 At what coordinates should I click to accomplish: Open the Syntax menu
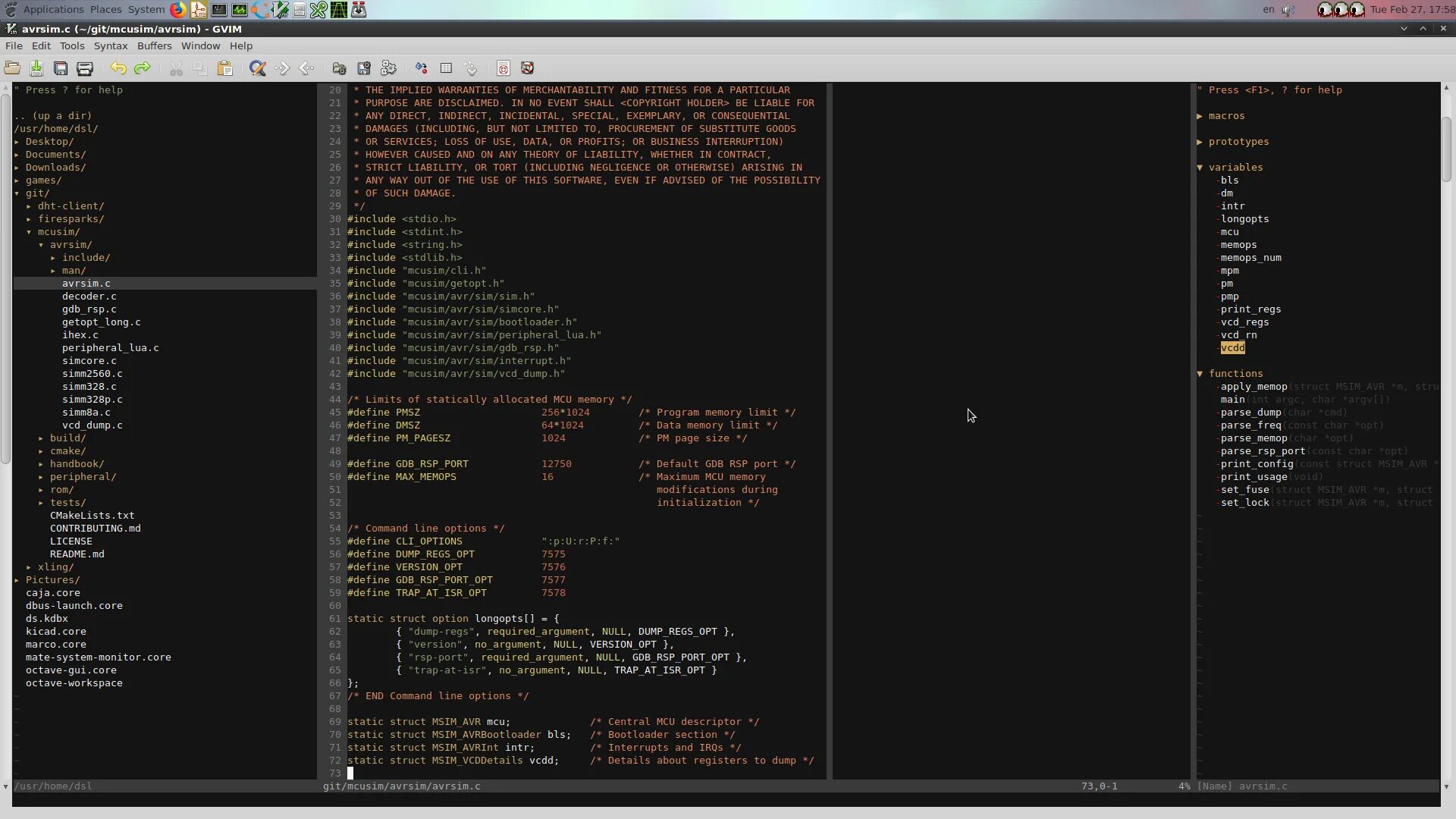pos(111,45)
